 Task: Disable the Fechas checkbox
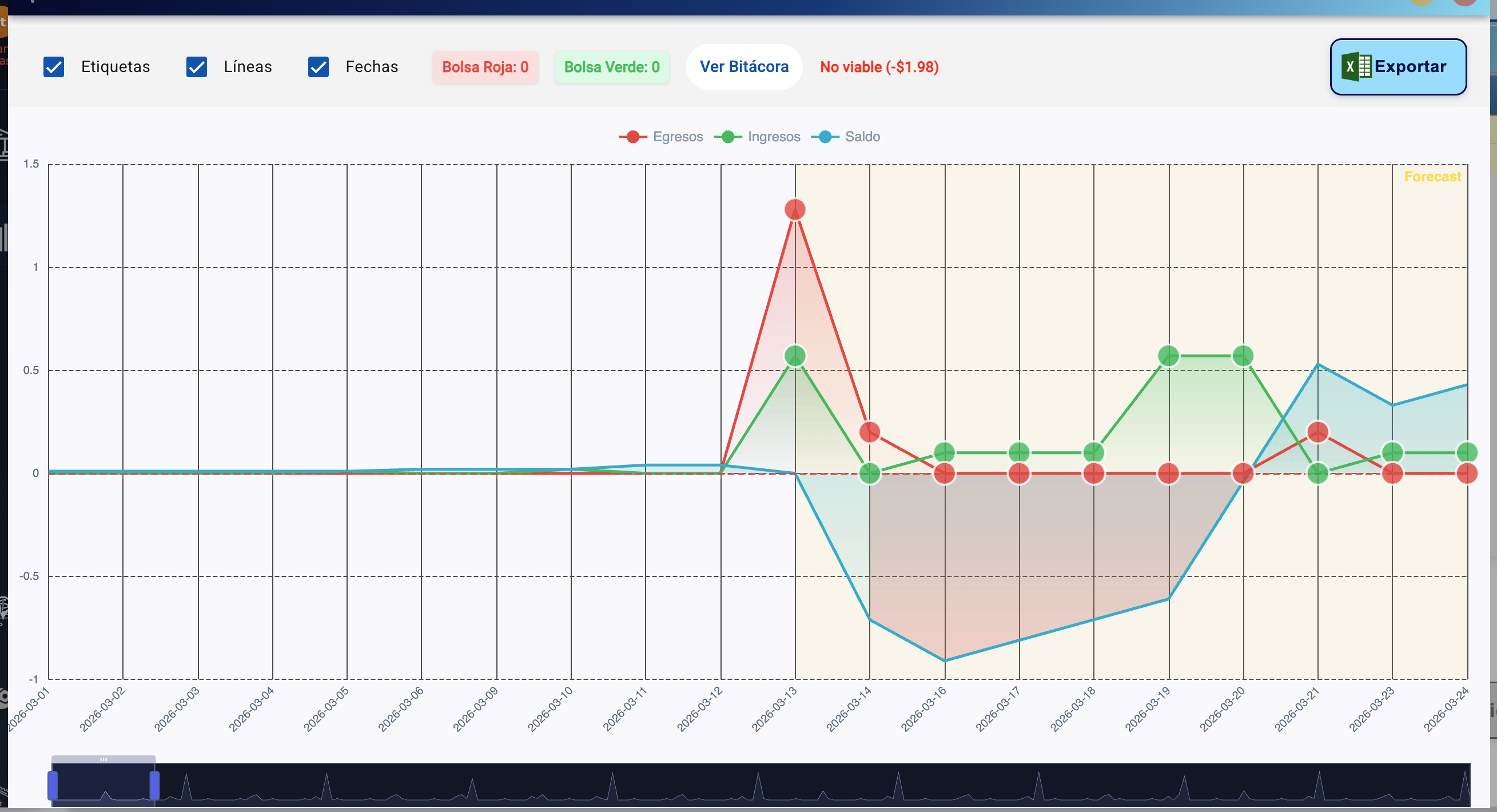pyautogui.click(x=318, y=67)
